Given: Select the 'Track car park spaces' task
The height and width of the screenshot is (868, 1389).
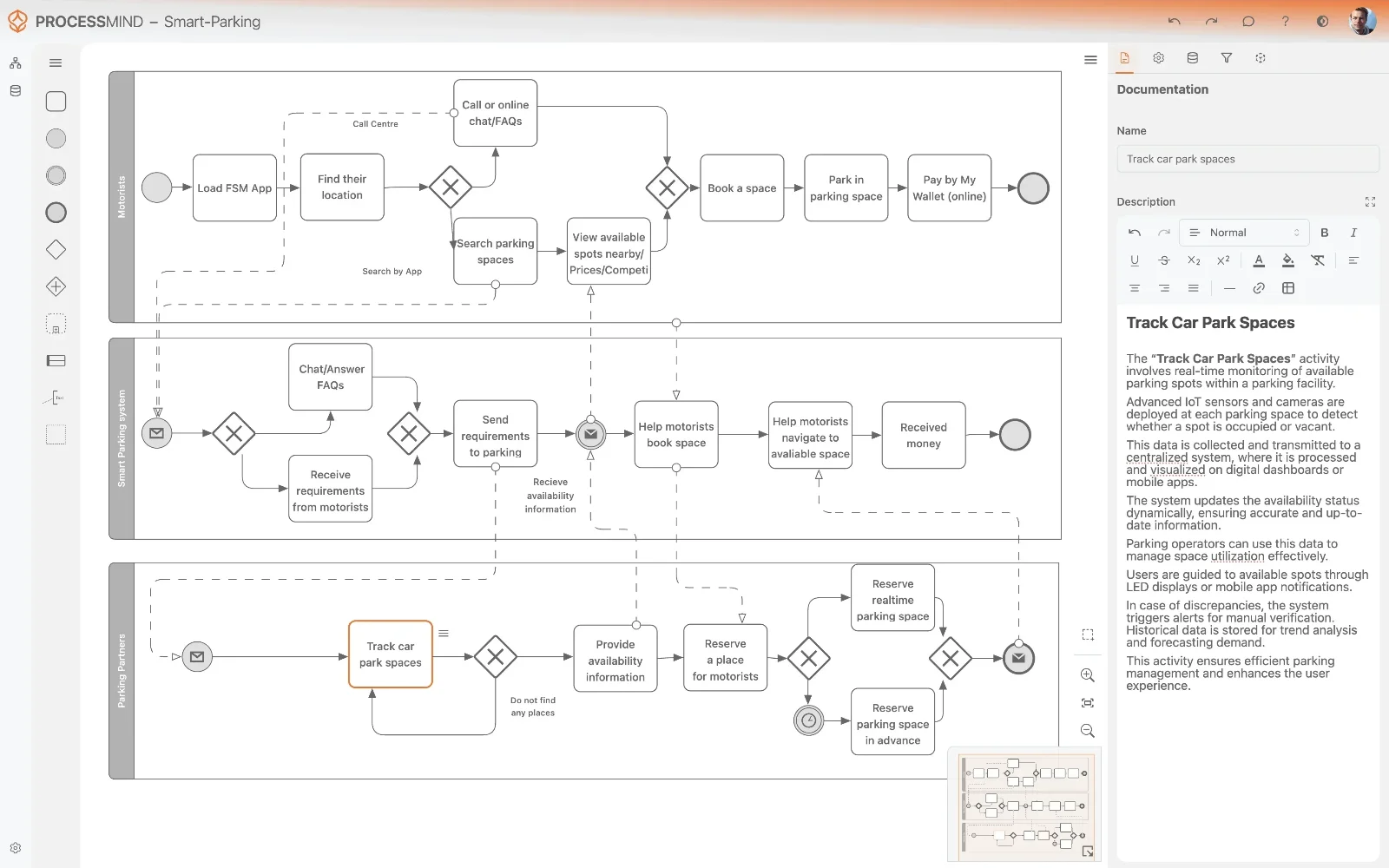Looking at the screenshot, I should (391, 654).
